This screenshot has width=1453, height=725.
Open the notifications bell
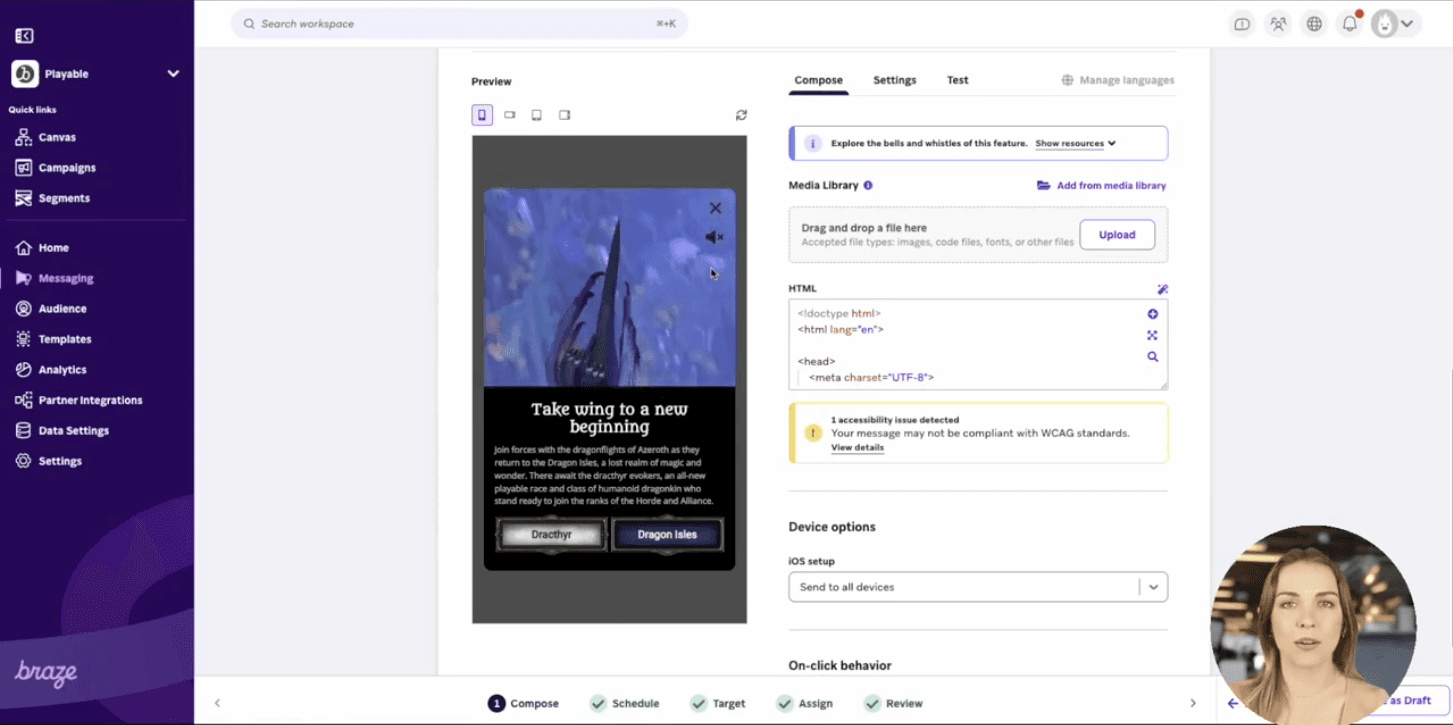click(x=1350, y=24)
